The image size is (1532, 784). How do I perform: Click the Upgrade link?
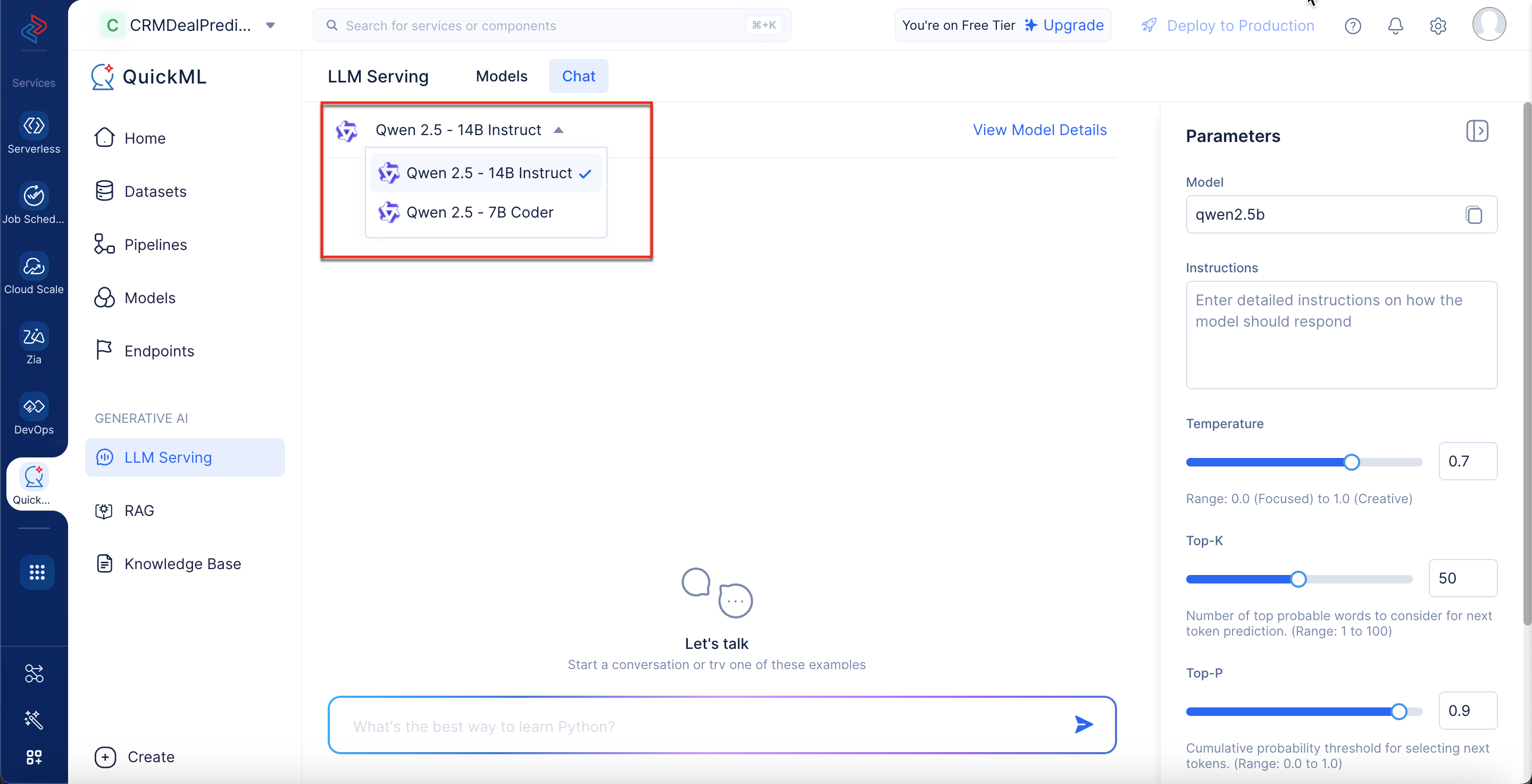click(x=1073, y=25)
